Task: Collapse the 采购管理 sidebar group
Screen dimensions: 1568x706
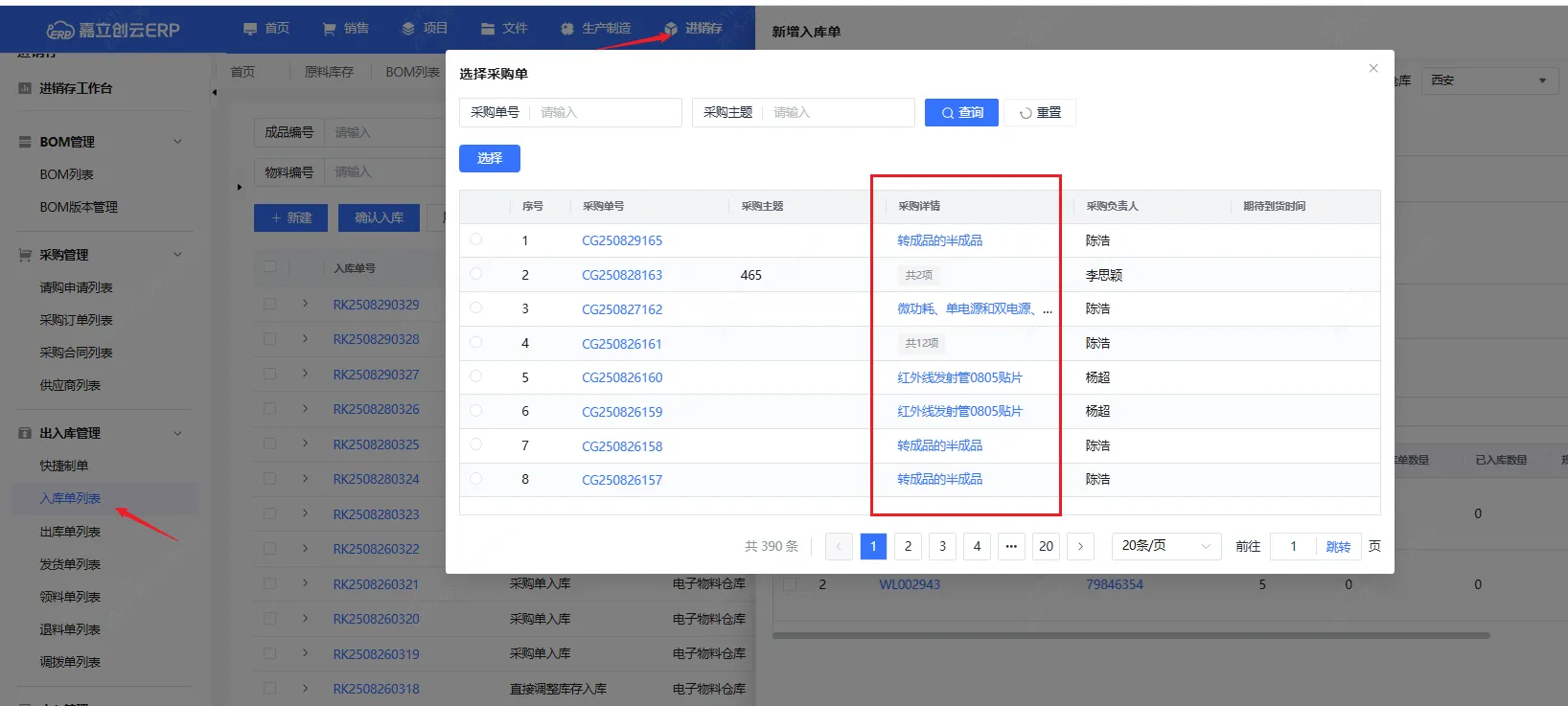Action: [x=177, y=255]
